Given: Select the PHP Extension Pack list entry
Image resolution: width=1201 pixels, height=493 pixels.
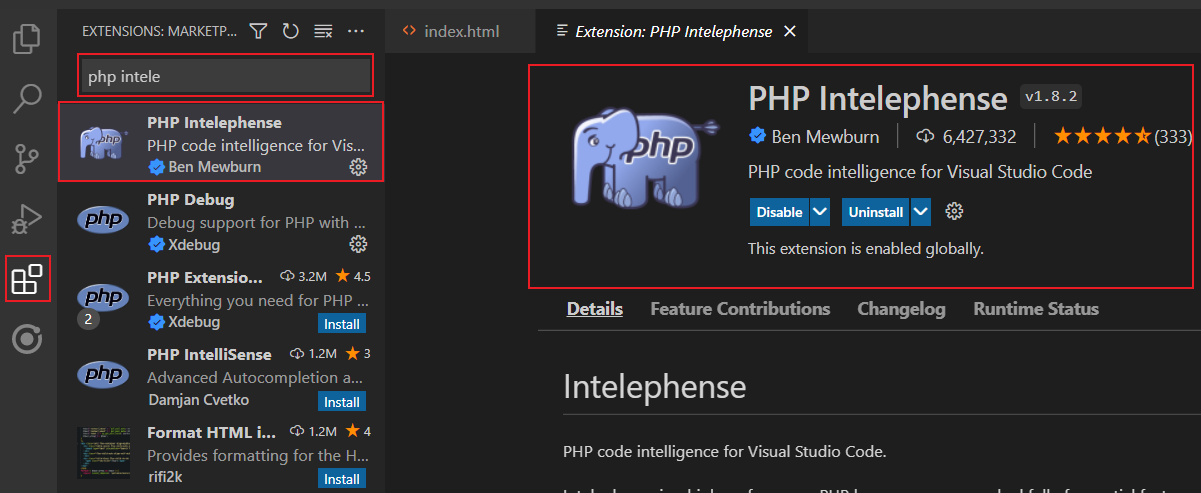Looking at the screenshot, I should 221,298.
